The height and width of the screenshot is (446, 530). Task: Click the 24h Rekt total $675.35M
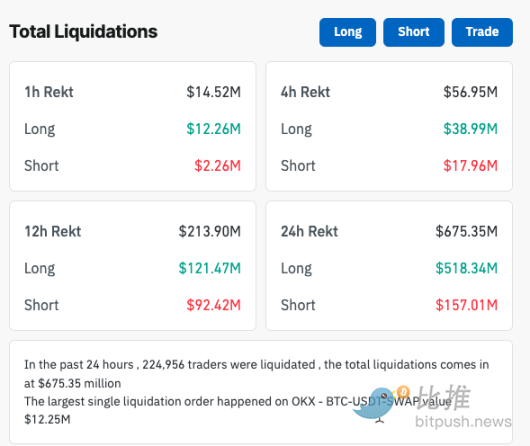click(466, 231)
